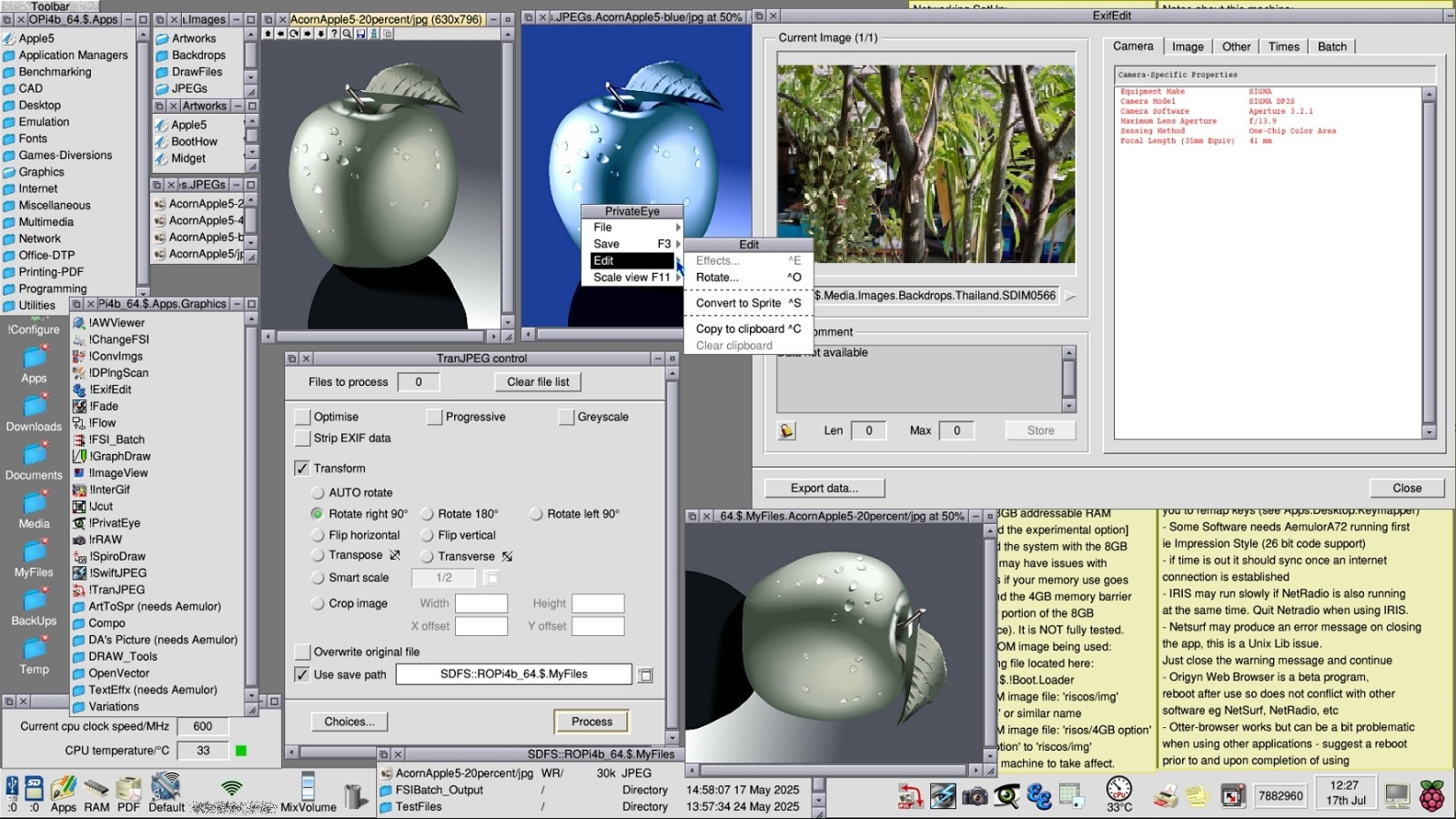Click the next image arrow beside file path
The width and height of the screenshot is (1456, 819).
pyautogui.click(x=1070, y=296)
